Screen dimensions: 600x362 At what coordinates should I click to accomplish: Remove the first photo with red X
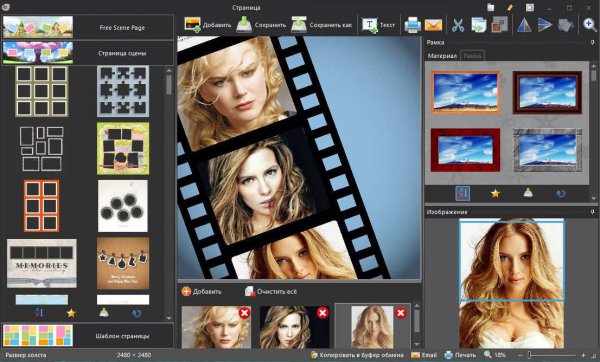pos(245,313)
